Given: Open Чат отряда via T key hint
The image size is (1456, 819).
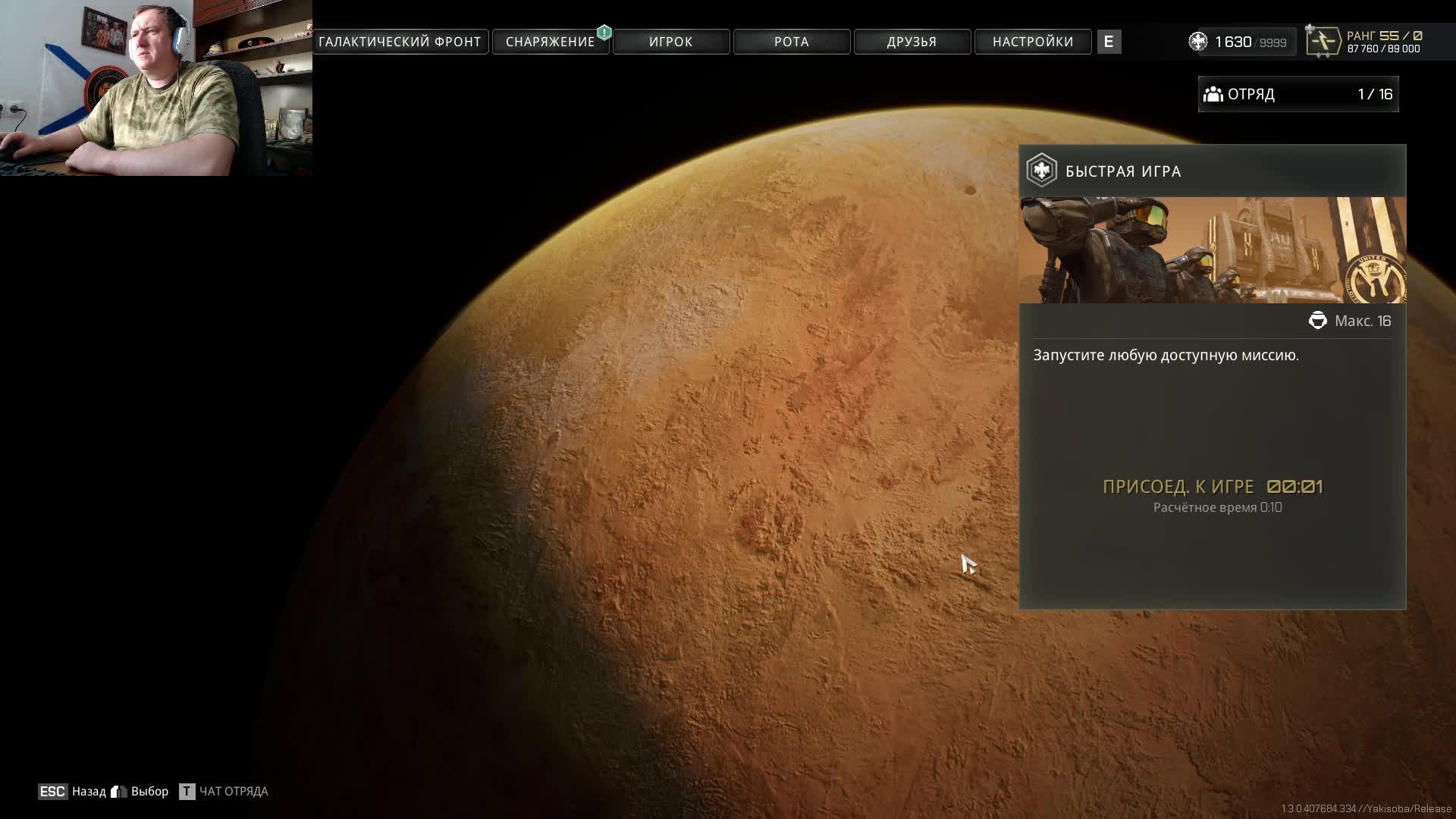Looking at the screenshot, I should (x=187, y=792).
